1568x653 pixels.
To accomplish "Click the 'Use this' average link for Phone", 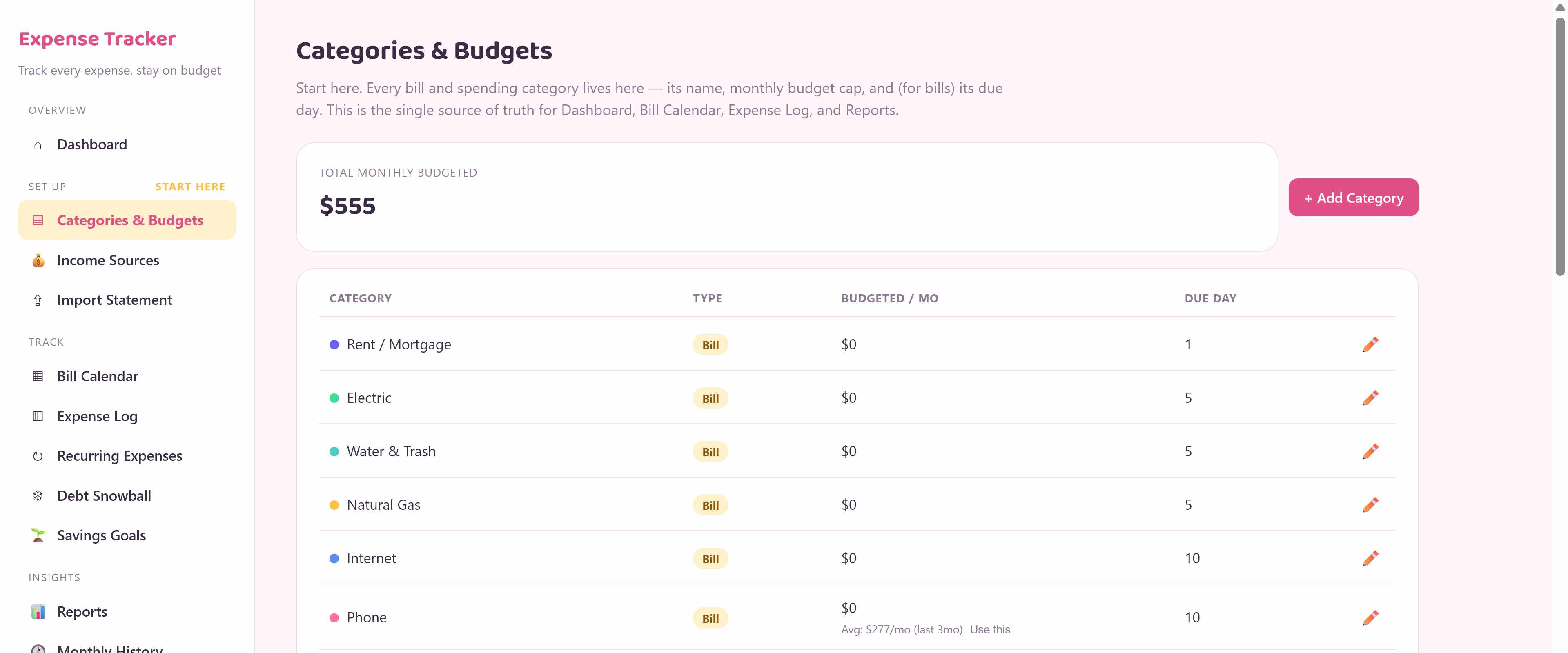I will tap(990, 630).
